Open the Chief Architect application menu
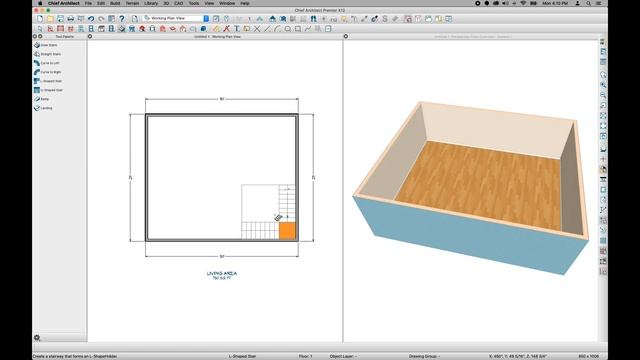640x360 pixels. 64,3
